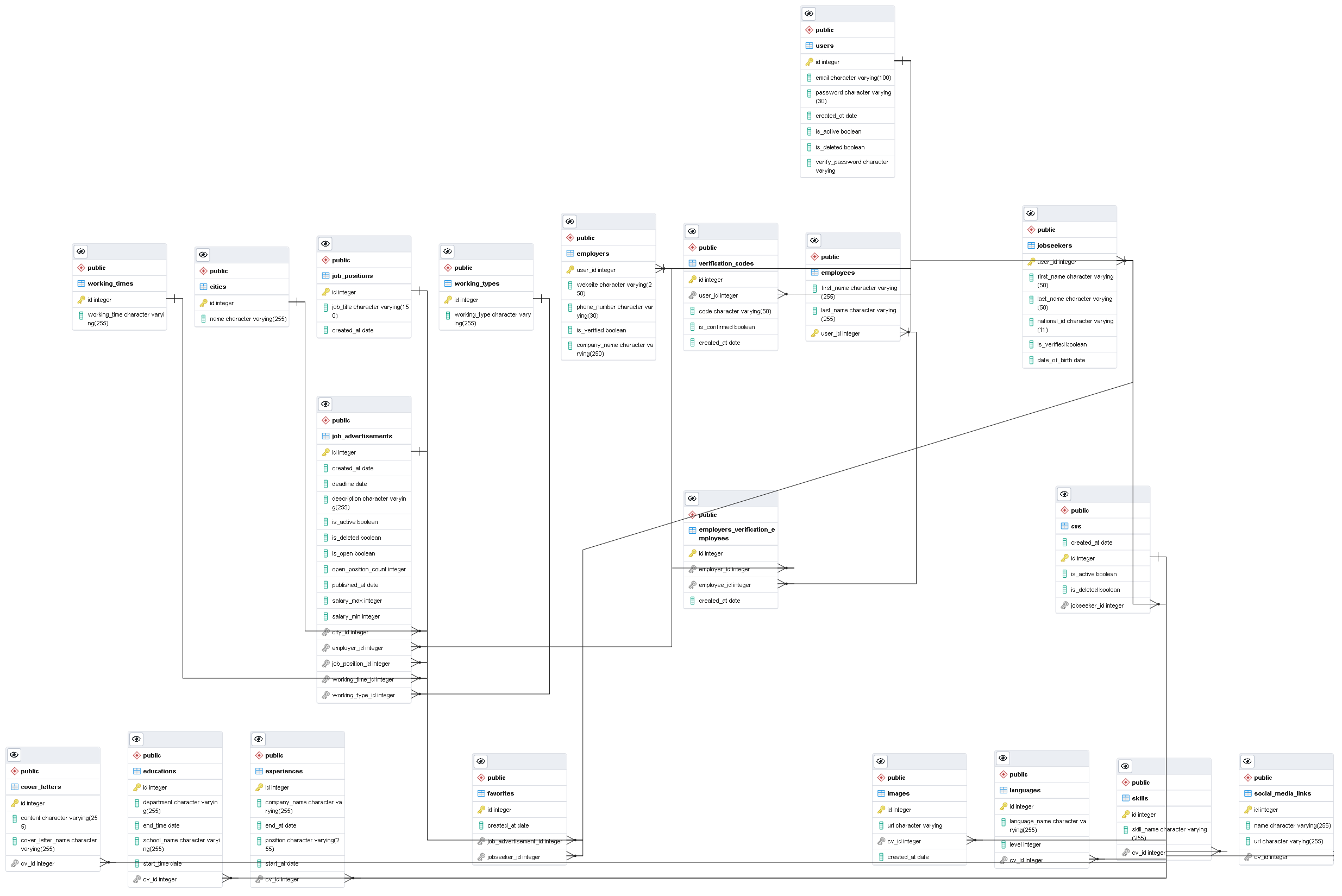Click the primary key icon on working_times id
This screenshot has height=896, width=1342.
tap(81, 299)
